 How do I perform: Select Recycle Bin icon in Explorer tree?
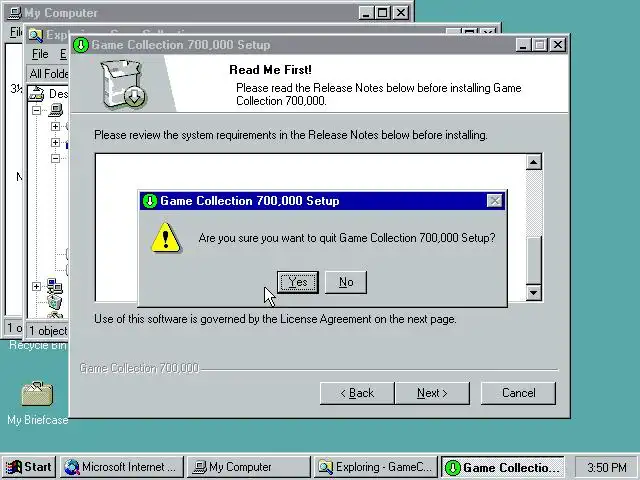tap(55, 302)
